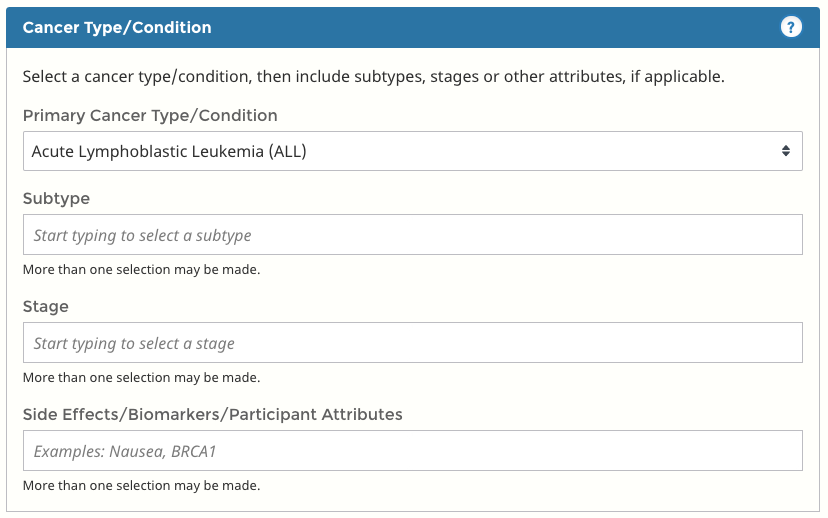Viewport: 828px width, 518px height.
Task: Click the 'Stage' field label
Action: 45,307
